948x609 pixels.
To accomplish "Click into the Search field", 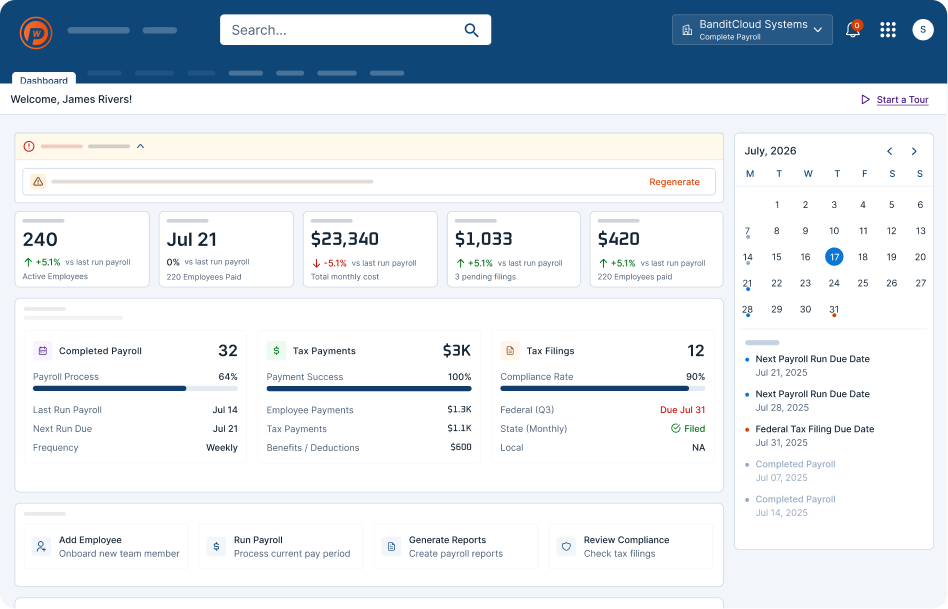I will 356,30.
